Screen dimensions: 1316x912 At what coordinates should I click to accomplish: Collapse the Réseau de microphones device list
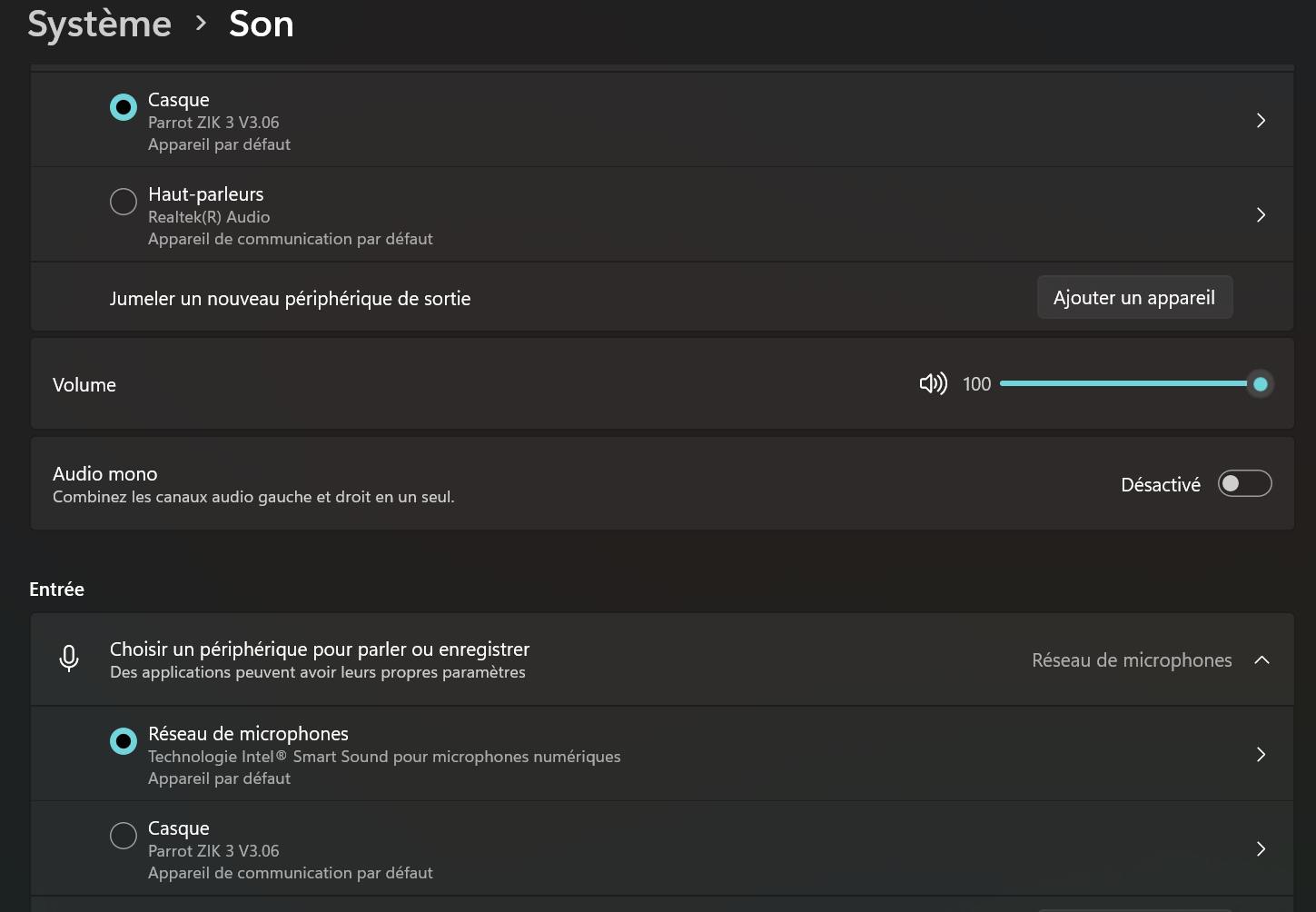(x=1262, y=659)
